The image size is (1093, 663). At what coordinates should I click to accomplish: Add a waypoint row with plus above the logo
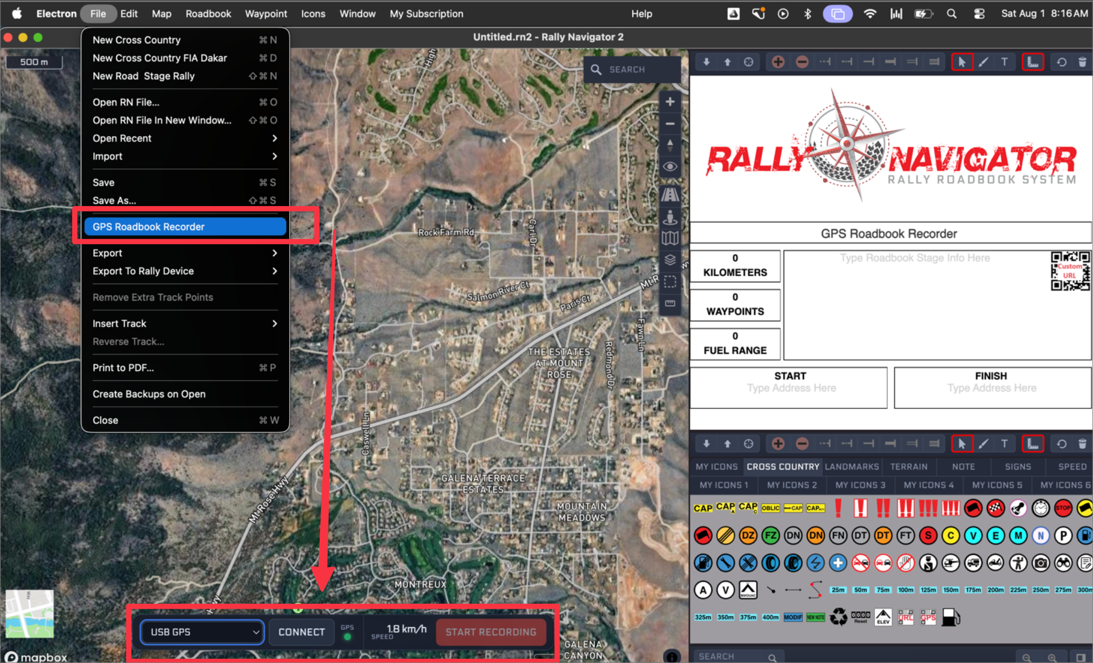778,62
